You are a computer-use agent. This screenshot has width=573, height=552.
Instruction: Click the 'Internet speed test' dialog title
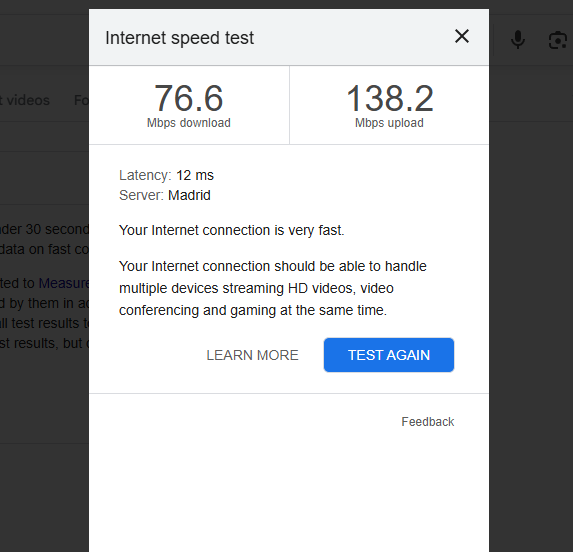[x=179, y=38]
